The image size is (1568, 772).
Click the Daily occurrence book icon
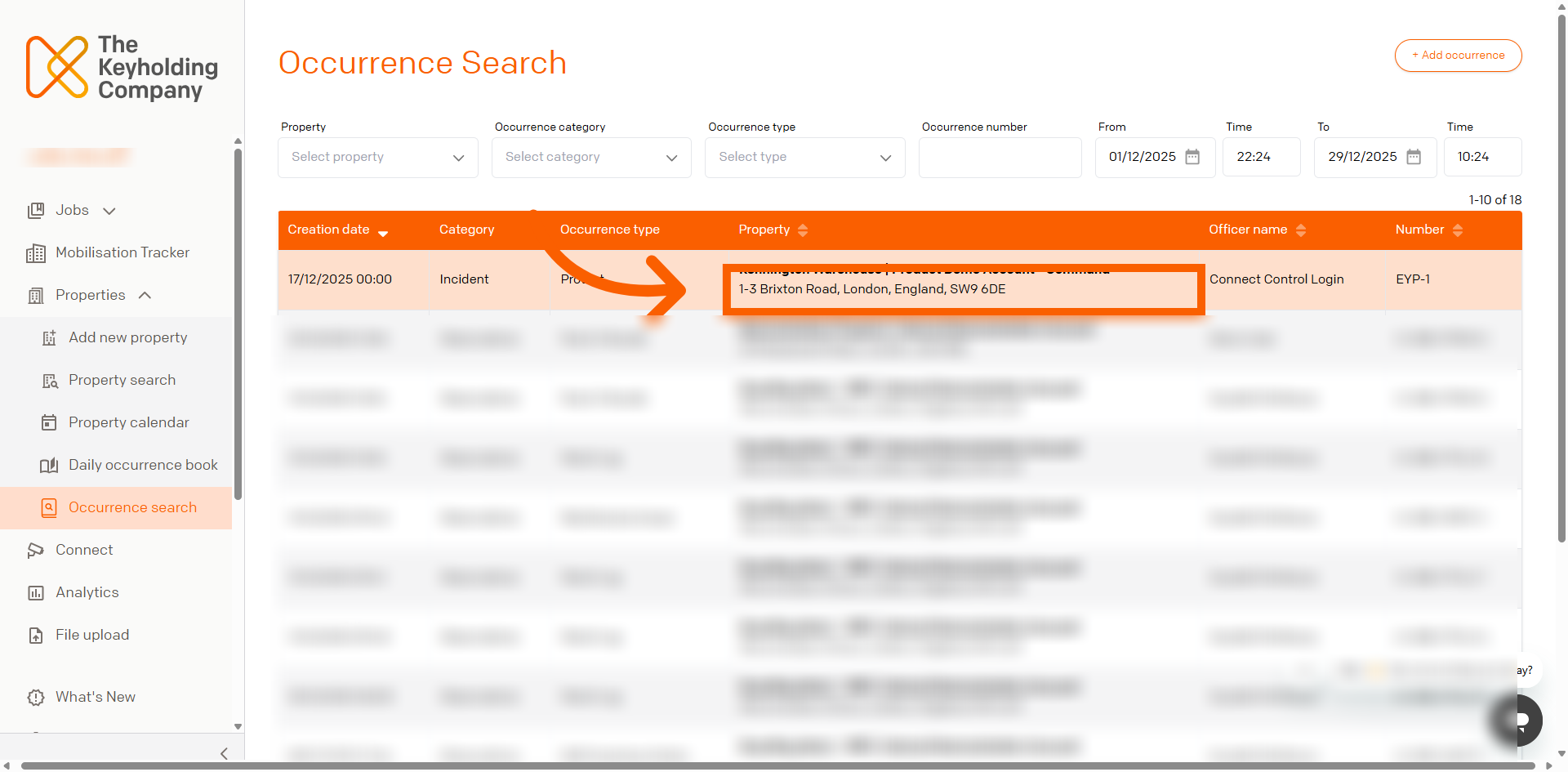[x=49, y=466]
